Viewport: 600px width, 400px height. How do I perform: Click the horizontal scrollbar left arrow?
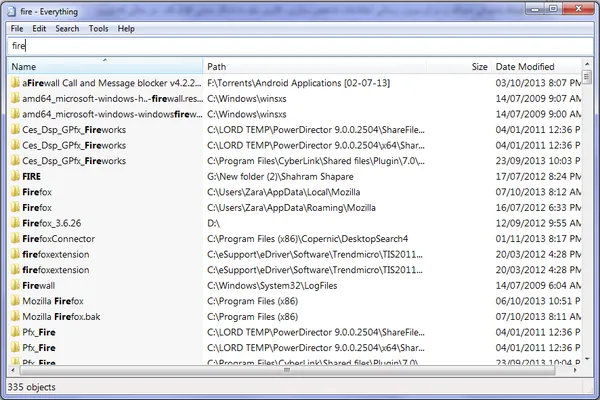[13, 370]
